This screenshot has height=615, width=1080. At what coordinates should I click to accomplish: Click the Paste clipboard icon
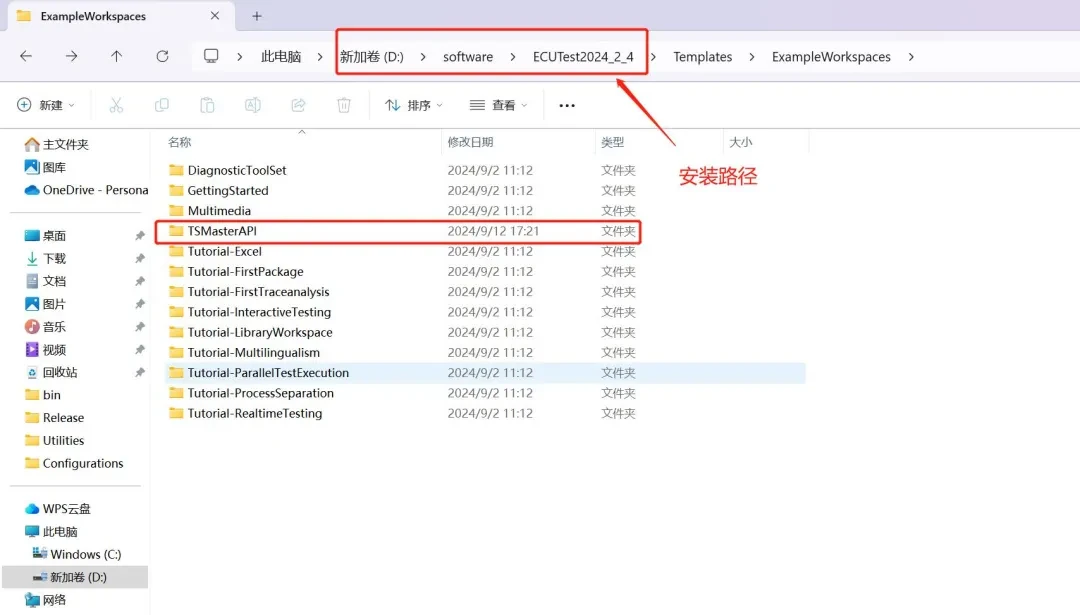[x=207, y=105]
